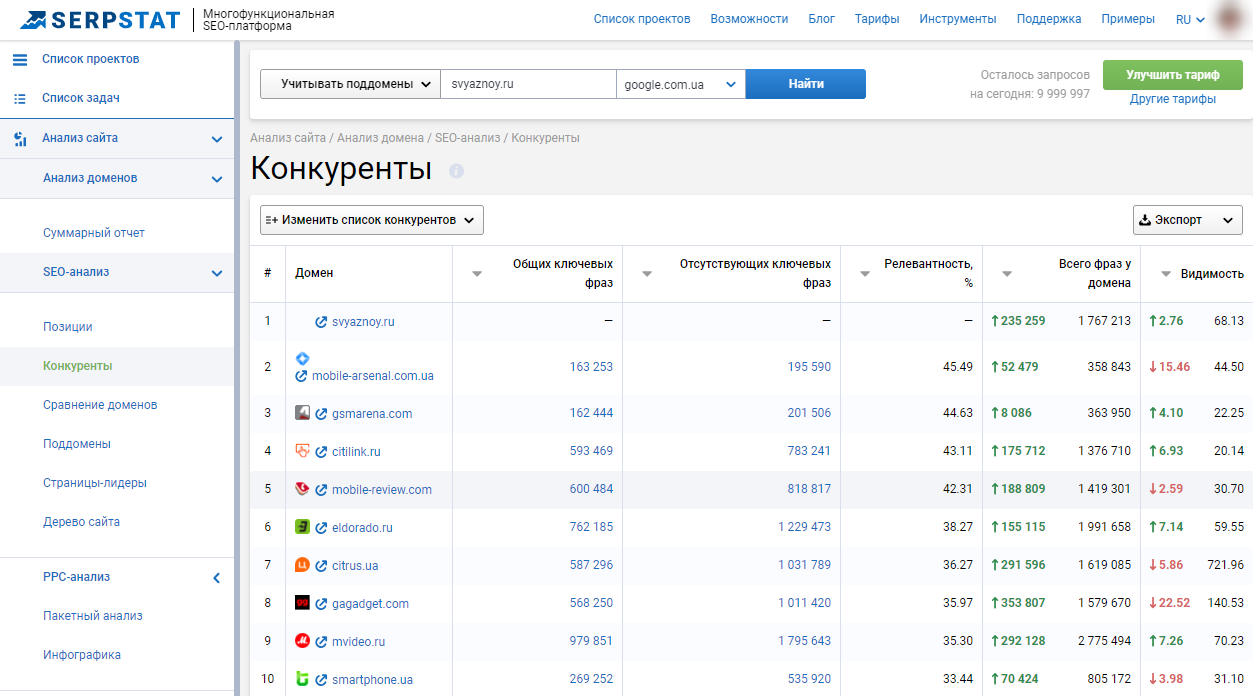Open external link icon for eldorado.ru

321,528
